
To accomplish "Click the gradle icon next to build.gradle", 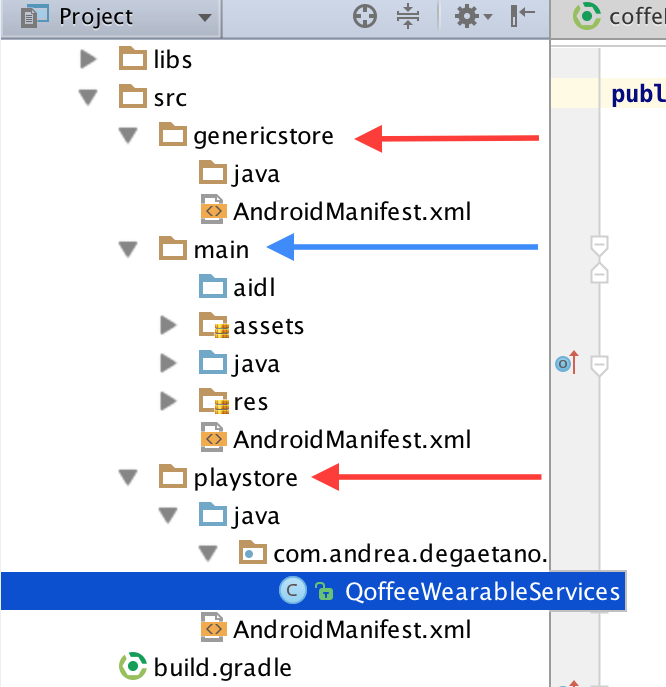I will tap(133, 666).
